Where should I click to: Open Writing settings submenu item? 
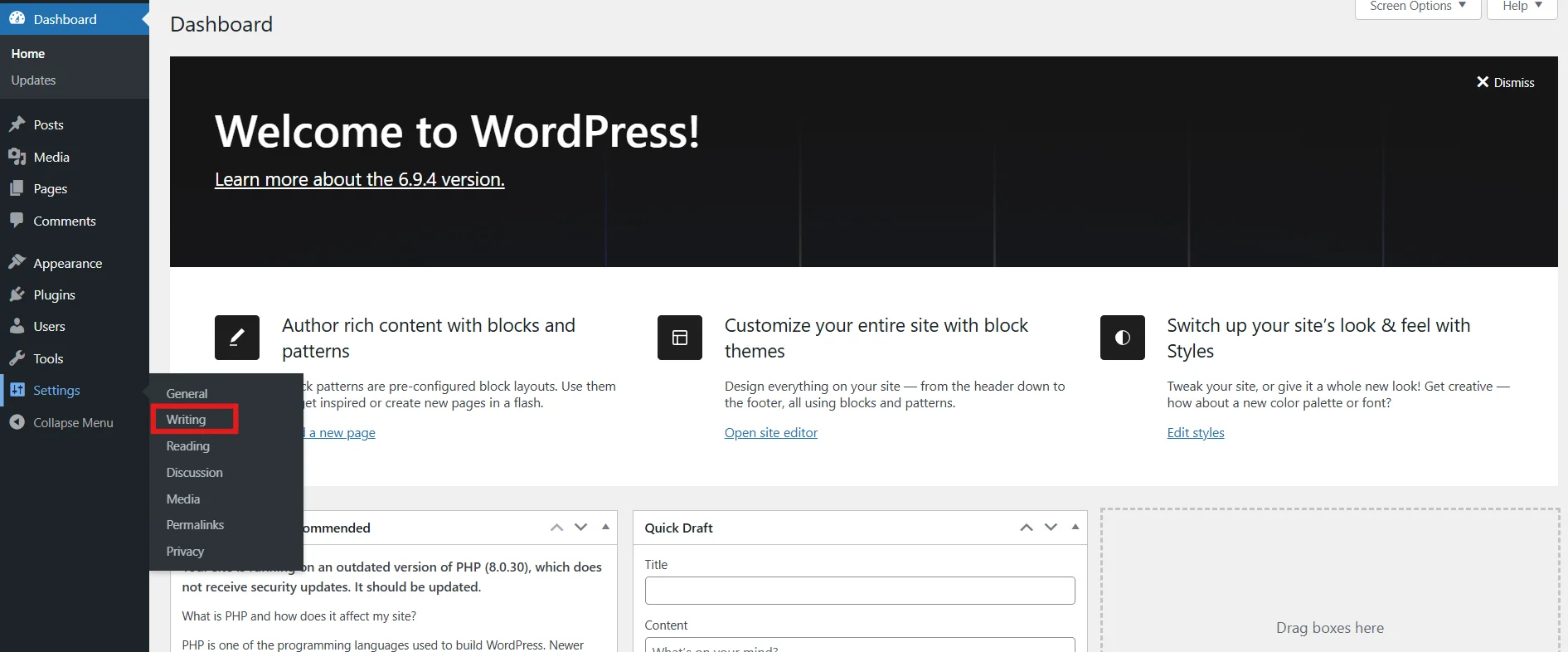[186, 419]
